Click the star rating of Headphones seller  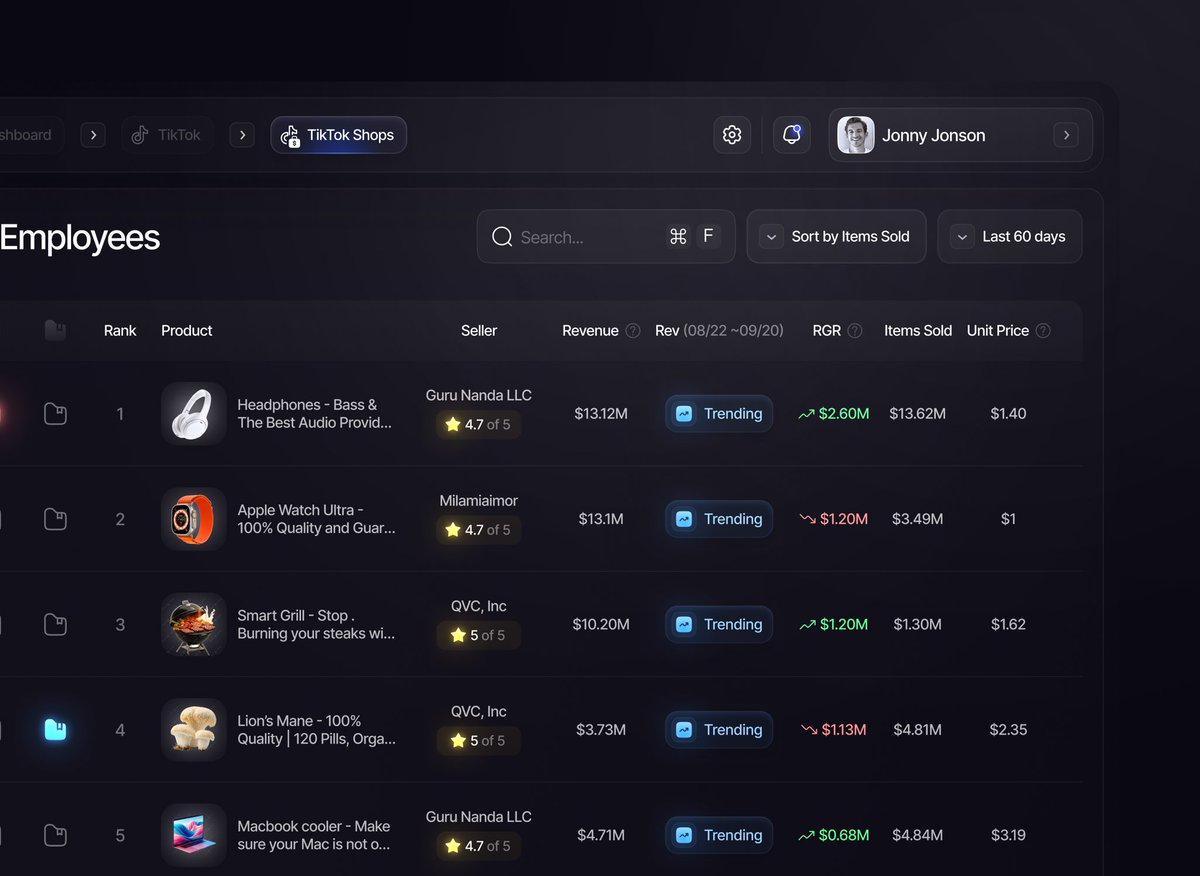coord(478,424)
